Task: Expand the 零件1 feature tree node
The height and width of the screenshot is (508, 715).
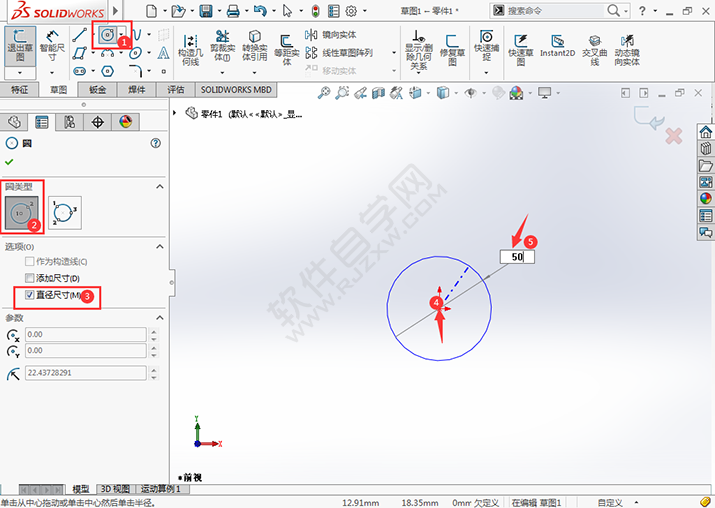Action: (177, 113)
